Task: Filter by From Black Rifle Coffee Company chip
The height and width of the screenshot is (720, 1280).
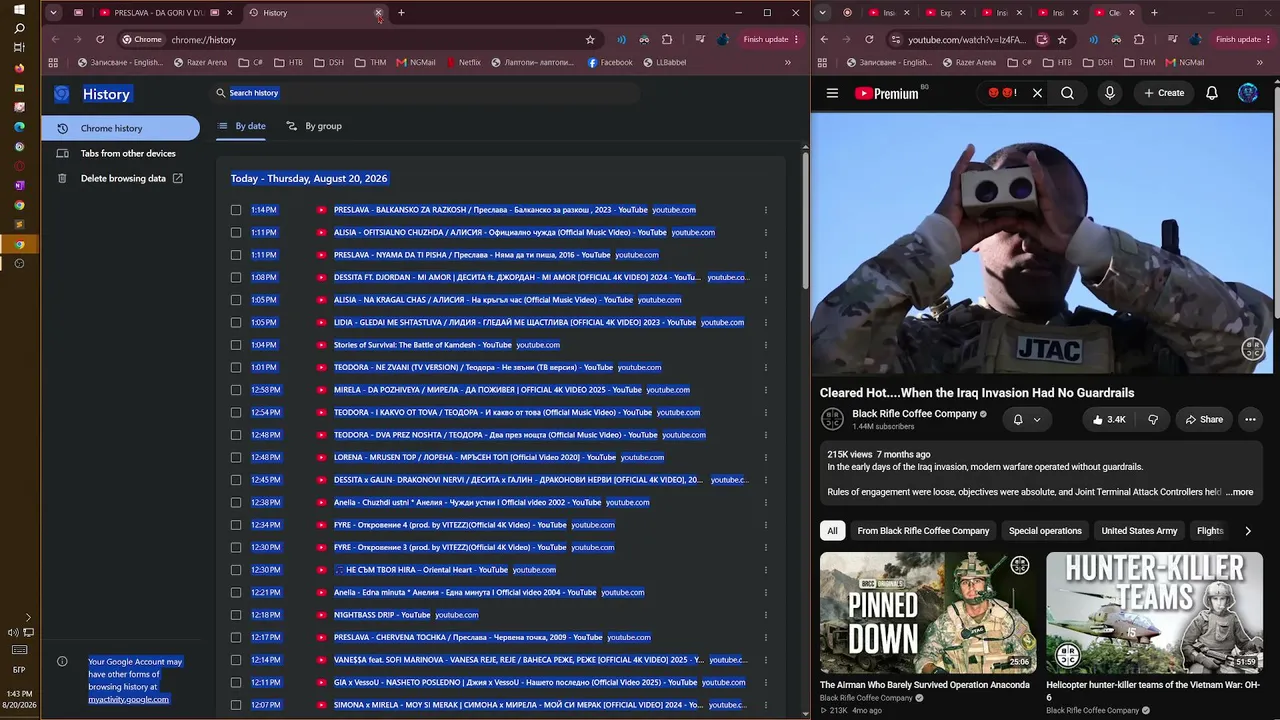Action: [x=923, y=531]
